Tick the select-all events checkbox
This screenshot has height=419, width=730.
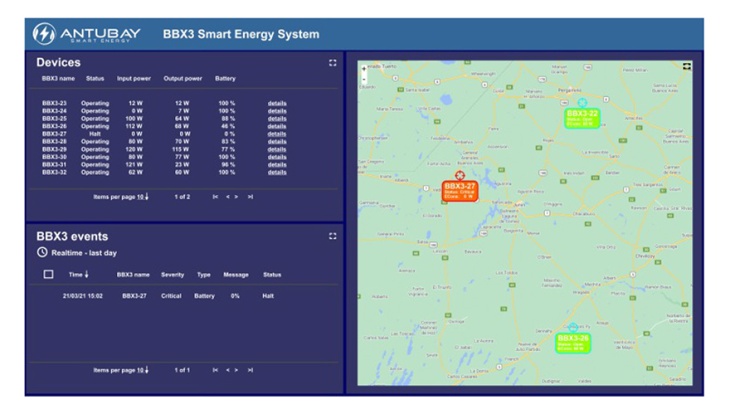(x=48, y=274)
